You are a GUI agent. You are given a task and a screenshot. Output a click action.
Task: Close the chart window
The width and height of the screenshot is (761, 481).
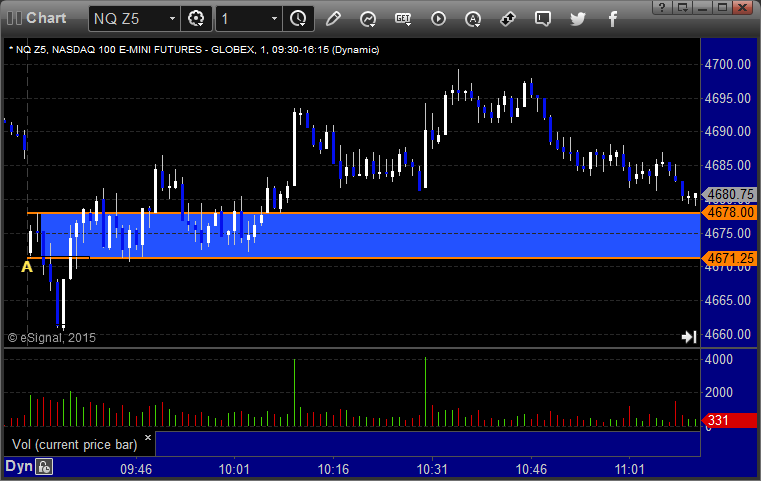click(743, 7)
